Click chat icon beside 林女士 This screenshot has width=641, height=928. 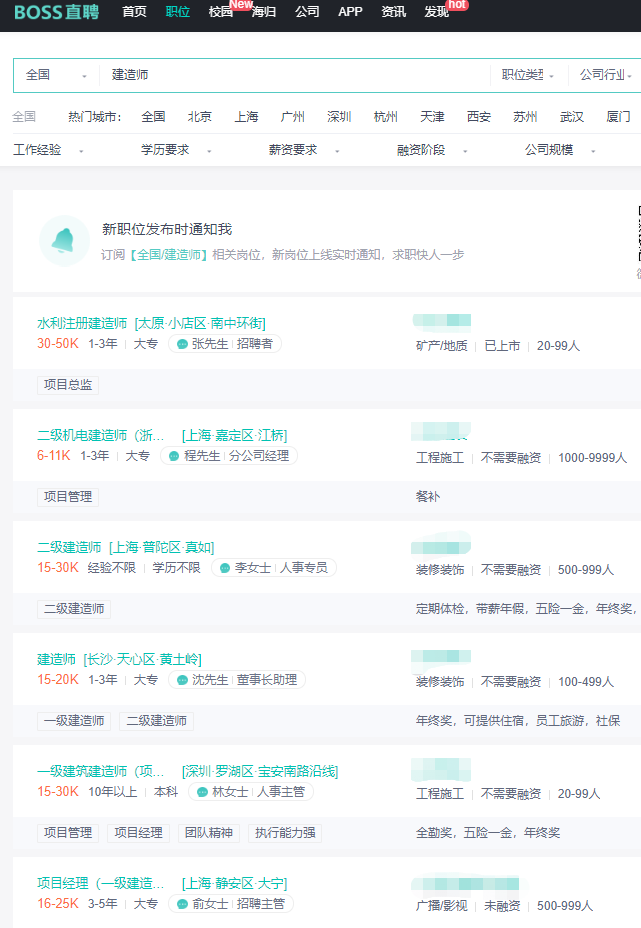(202, 792)
